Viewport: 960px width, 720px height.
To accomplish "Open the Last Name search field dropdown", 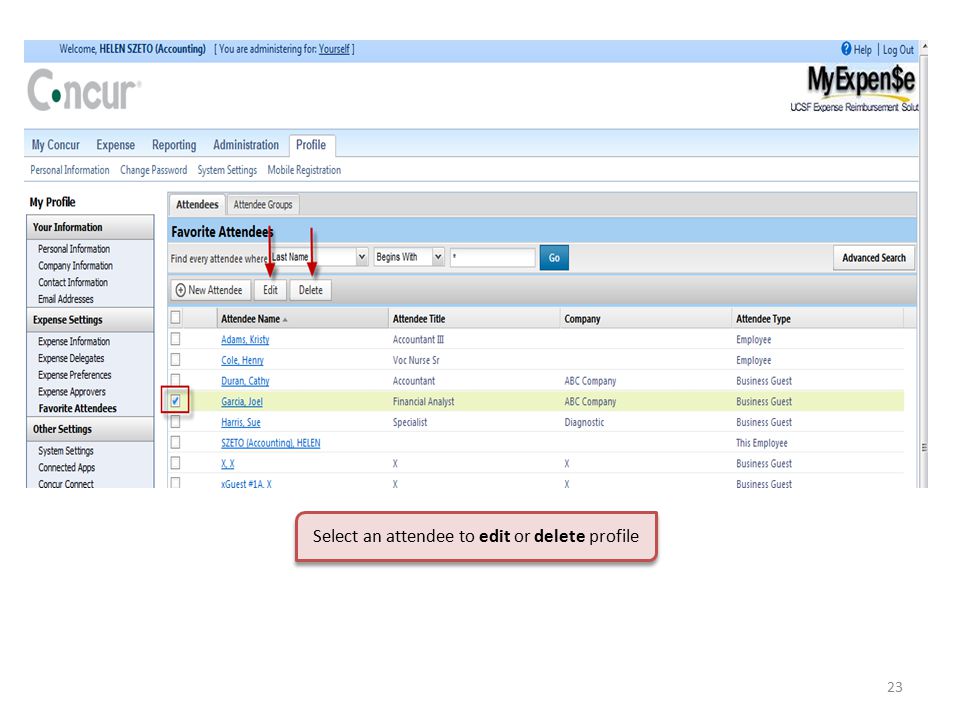I will point(362,257).
